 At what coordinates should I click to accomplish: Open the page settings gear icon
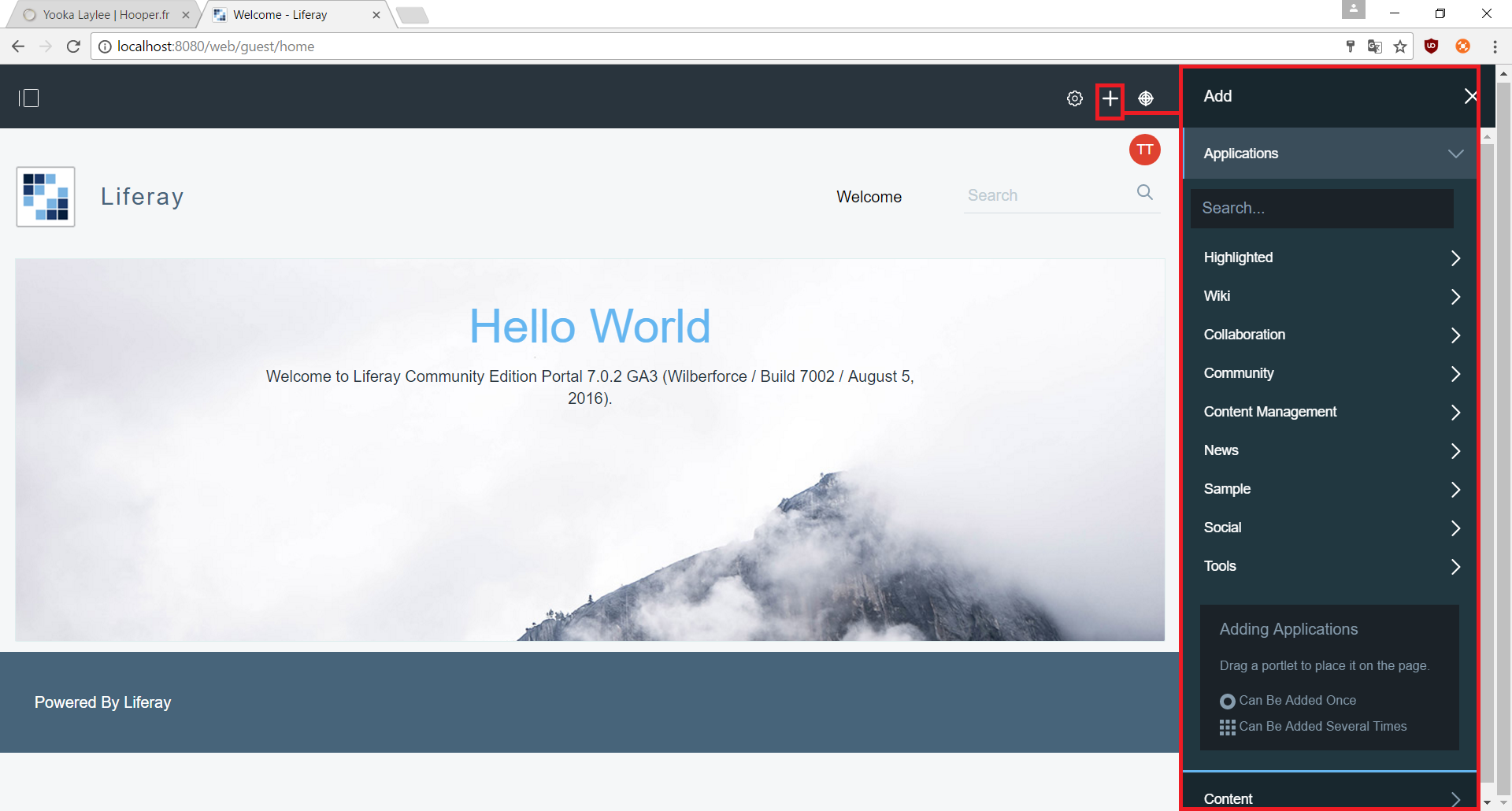(x=1075, y=98)
